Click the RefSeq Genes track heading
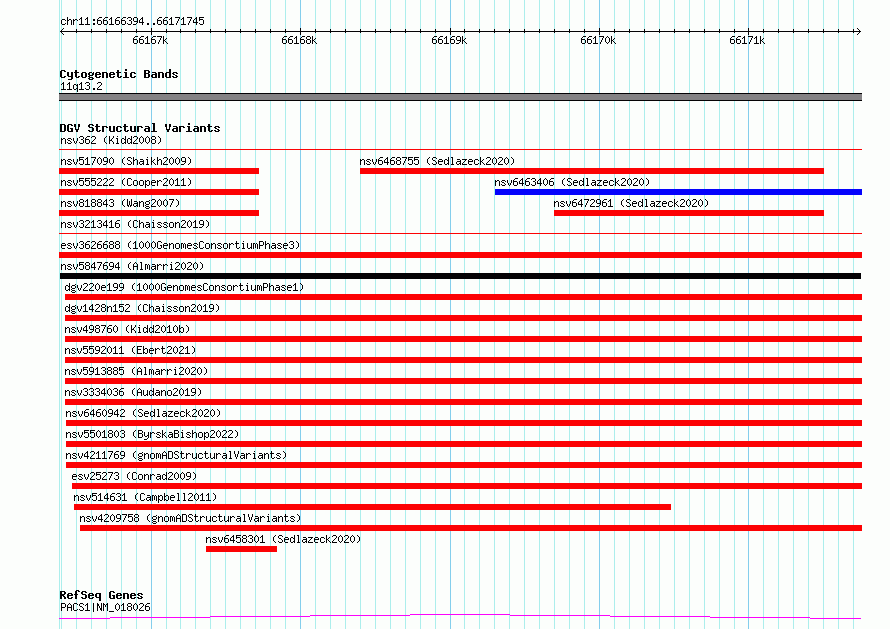The height and width of the screenshot is (629, 890). [101, 595]
